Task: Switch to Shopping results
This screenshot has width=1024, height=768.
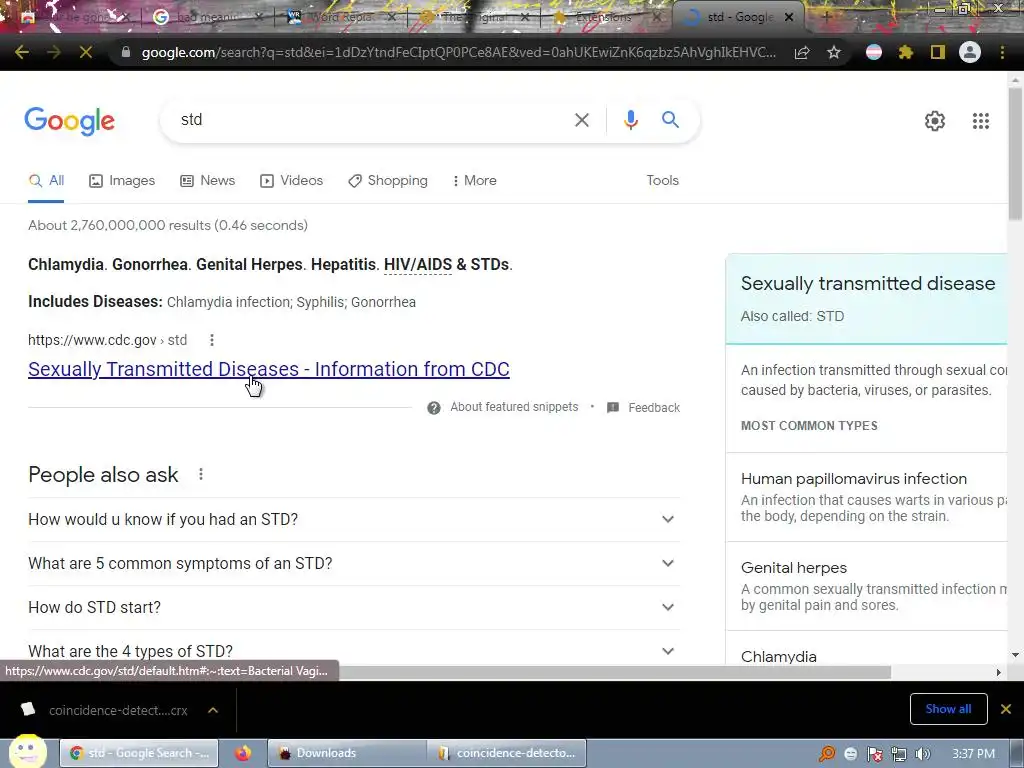Action: pyautogui.click(x=388, y=181)
